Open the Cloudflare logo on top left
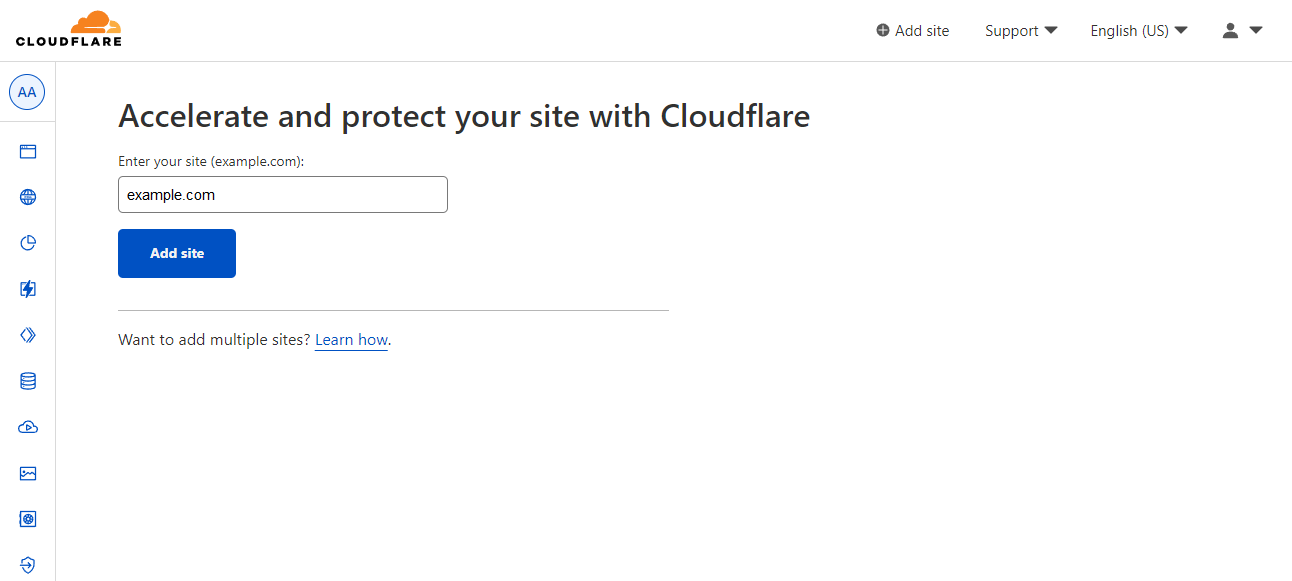This screenshot has width=1292, height=581. tap(69, 29)
